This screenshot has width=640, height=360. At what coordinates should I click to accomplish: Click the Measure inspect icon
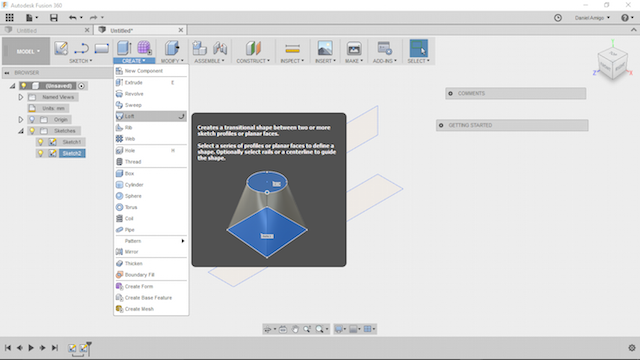[292, 49]
